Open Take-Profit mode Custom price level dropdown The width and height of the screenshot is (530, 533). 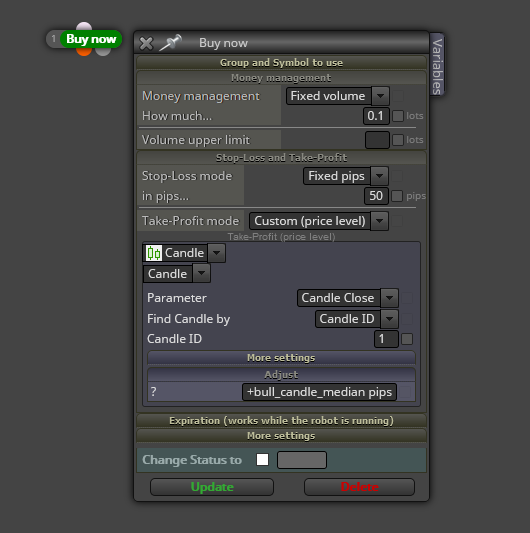(x=319, y=221)
